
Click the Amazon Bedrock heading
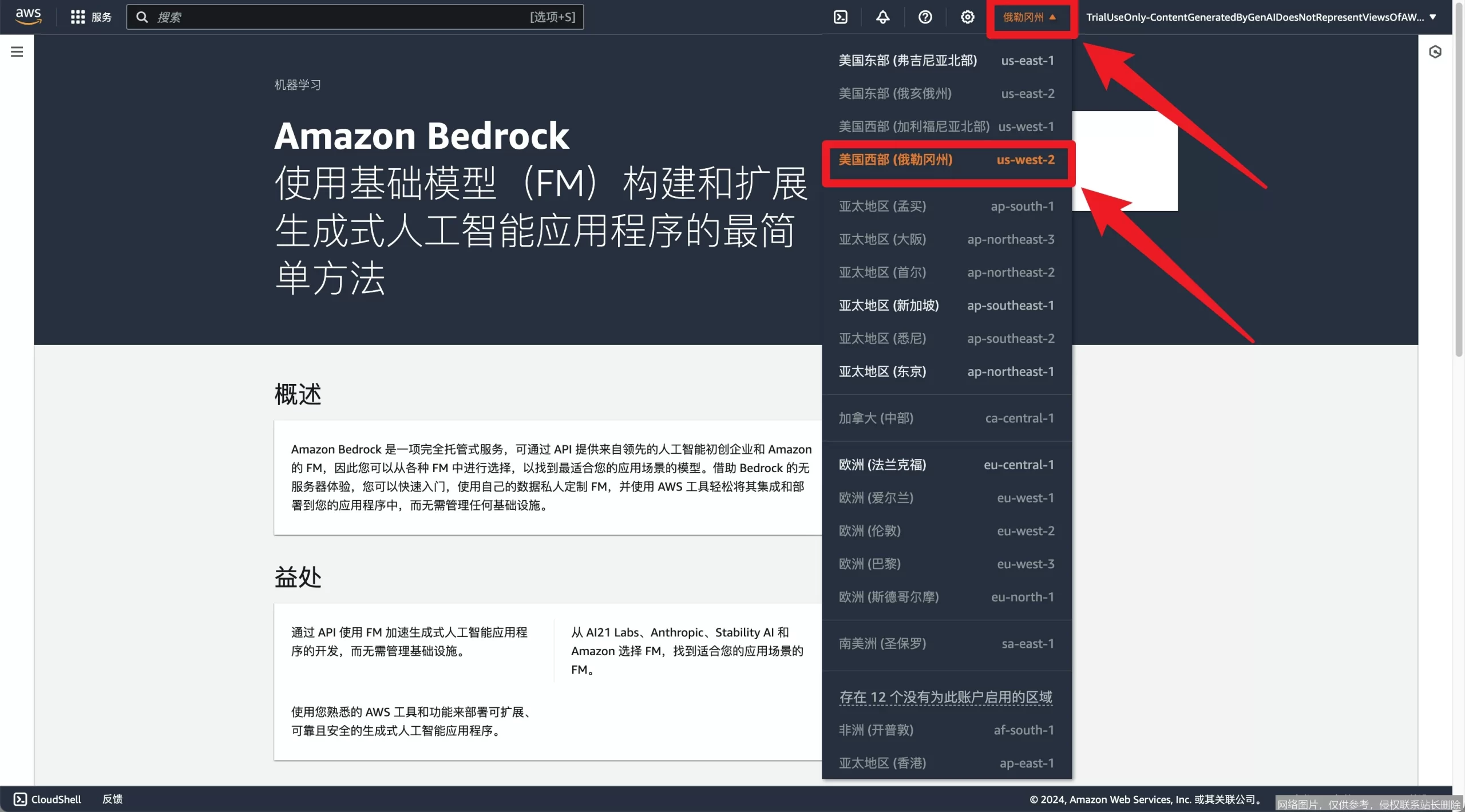(422, 136)
